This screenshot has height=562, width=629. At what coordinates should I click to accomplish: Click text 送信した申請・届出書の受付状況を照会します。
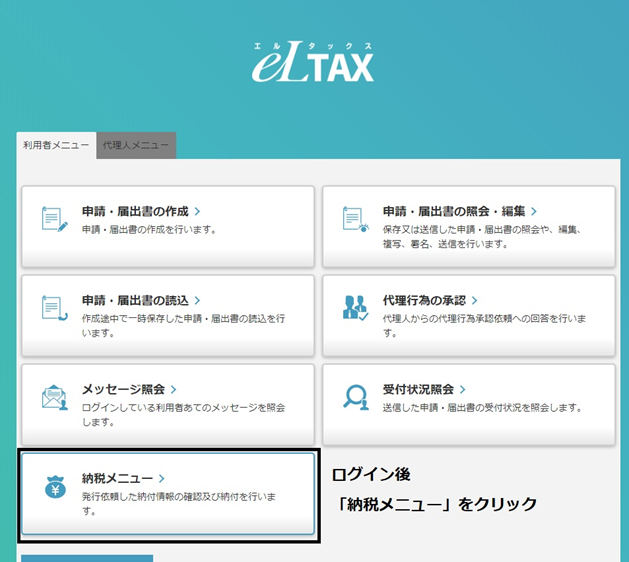click(x=482, y=408)
